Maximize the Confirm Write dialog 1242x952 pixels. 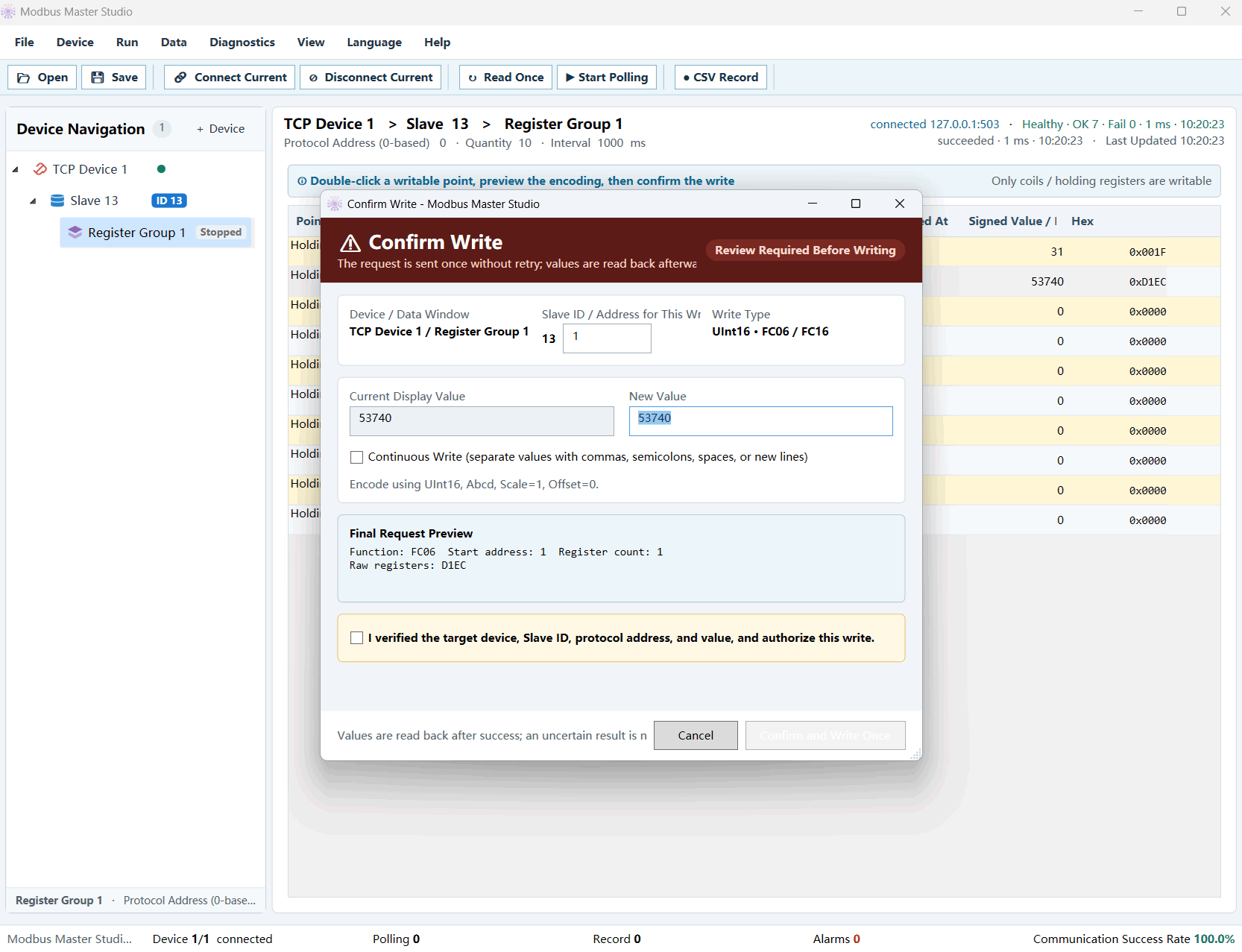[856, 204]
